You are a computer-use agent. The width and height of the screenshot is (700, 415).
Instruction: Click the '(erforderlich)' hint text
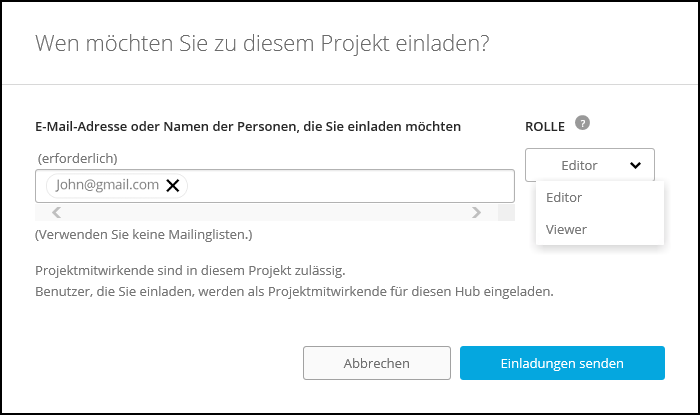point(78,159)
